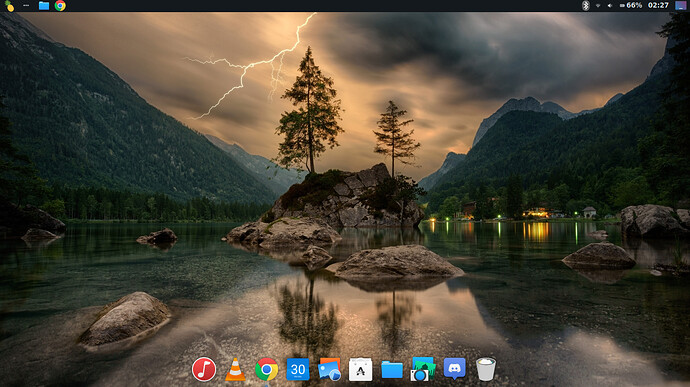Screen dimensions: 690x387
Task: Click the purple desktop icon in tray
Action: coord(680,5)
